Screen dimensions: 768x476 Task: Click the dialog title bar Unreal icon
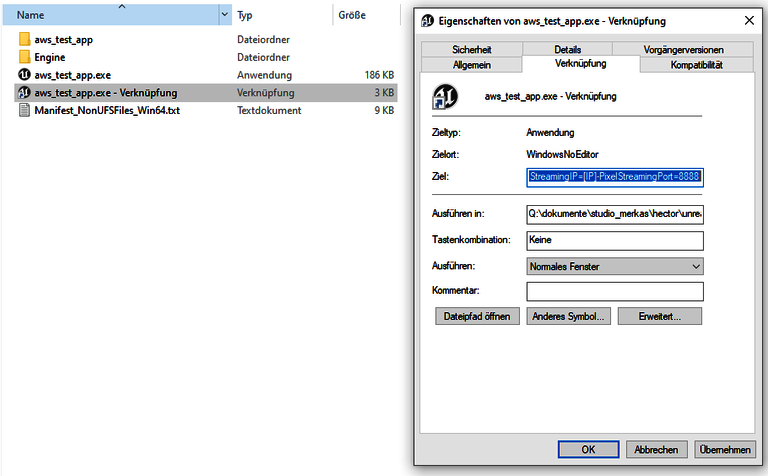click(x=428, y=20)
